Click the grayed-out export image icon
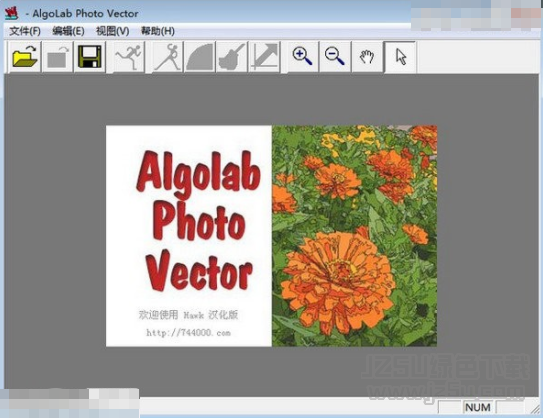Viewport: 543px width, 418px height. click(57, 56)
